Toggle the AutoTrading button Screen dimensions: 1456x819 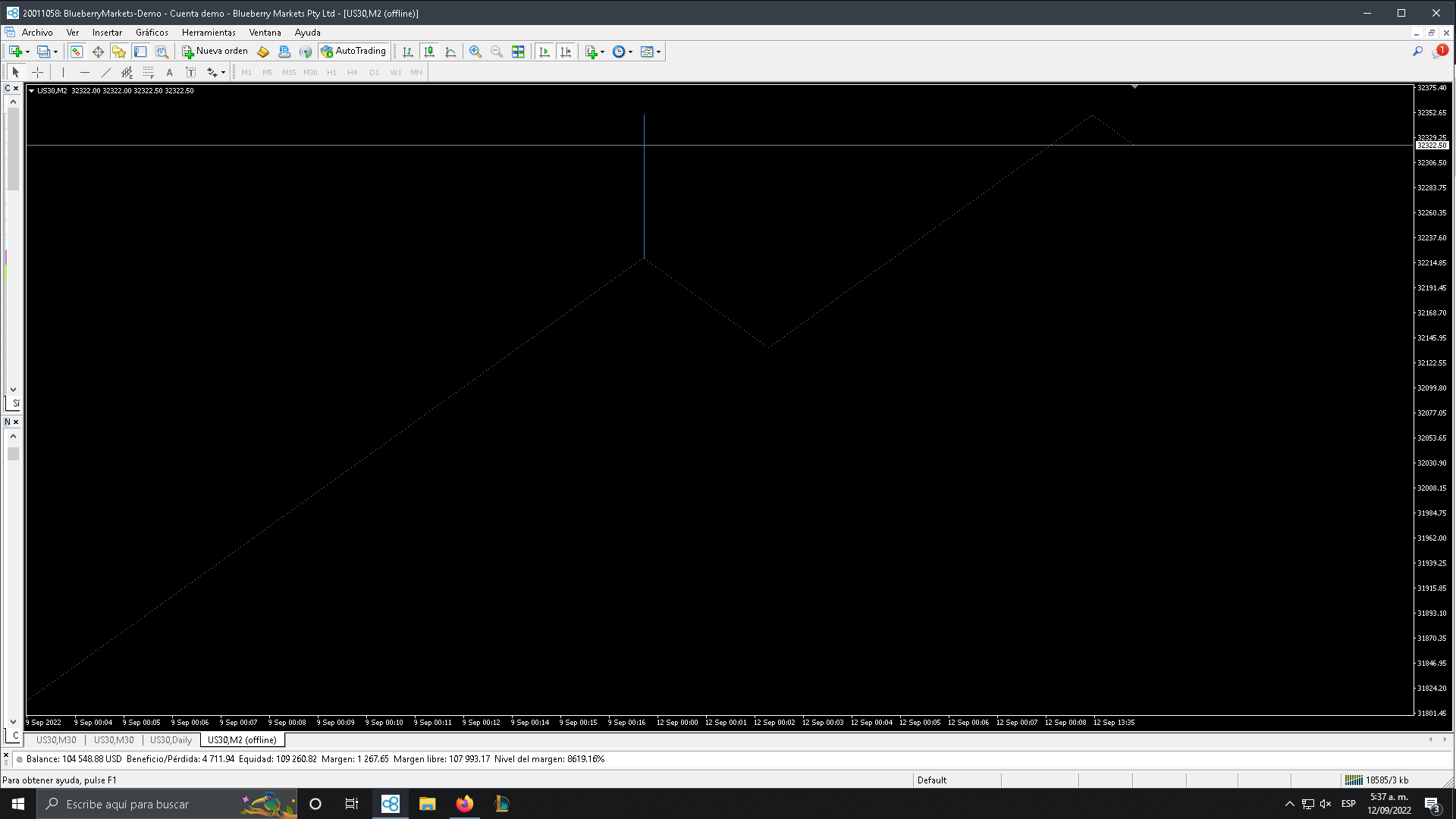353,52
